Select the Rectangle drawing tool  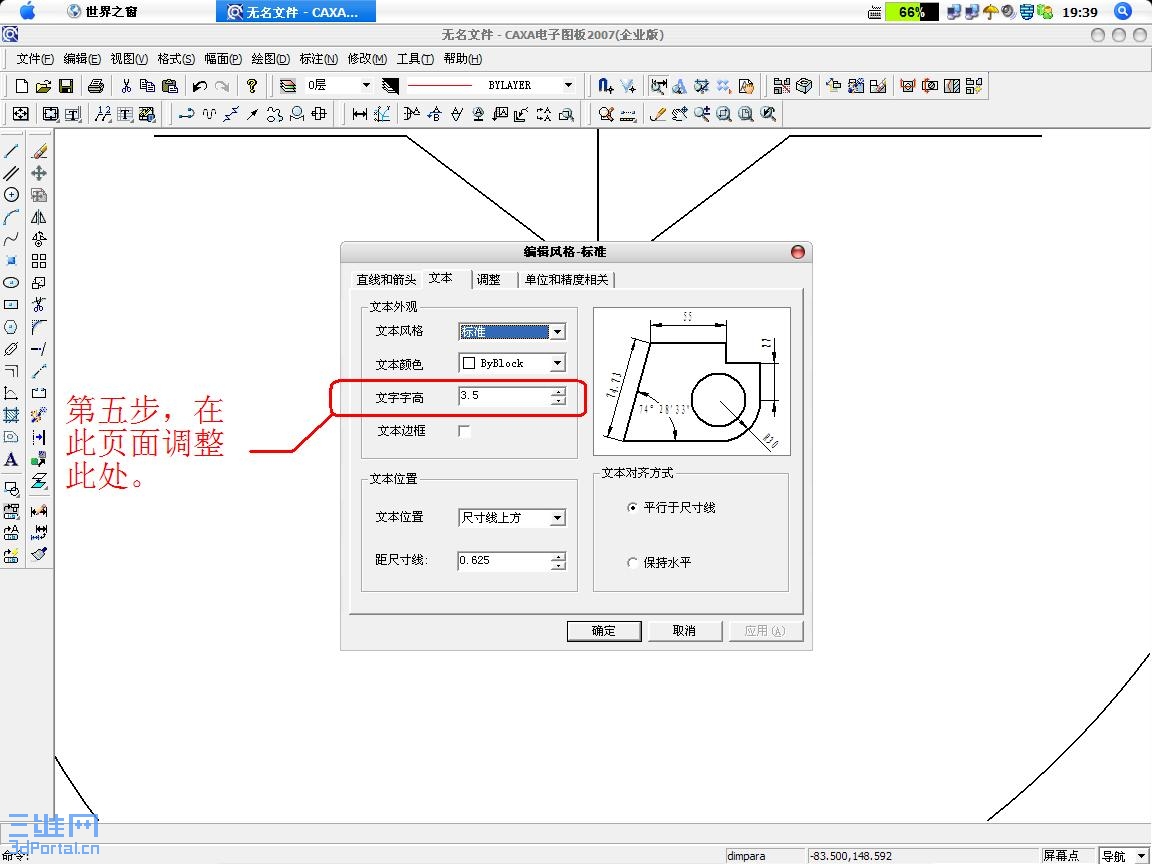11,304
